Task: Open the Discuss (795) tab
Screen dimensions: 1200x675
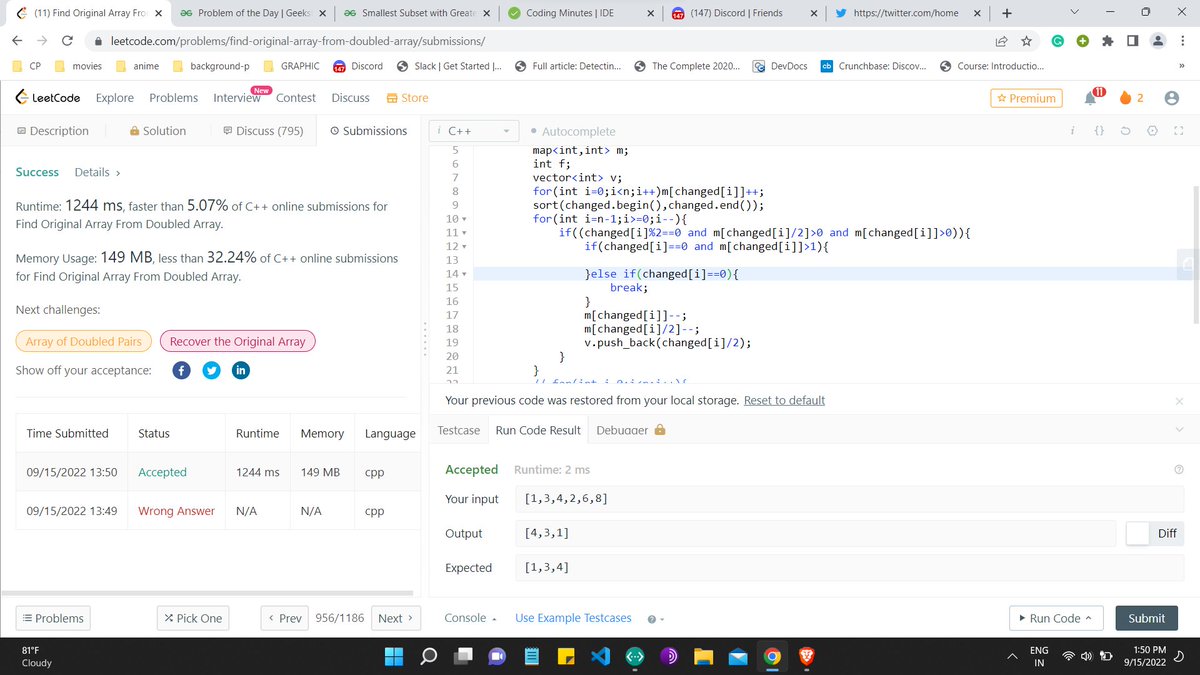Action: (263, 131)
